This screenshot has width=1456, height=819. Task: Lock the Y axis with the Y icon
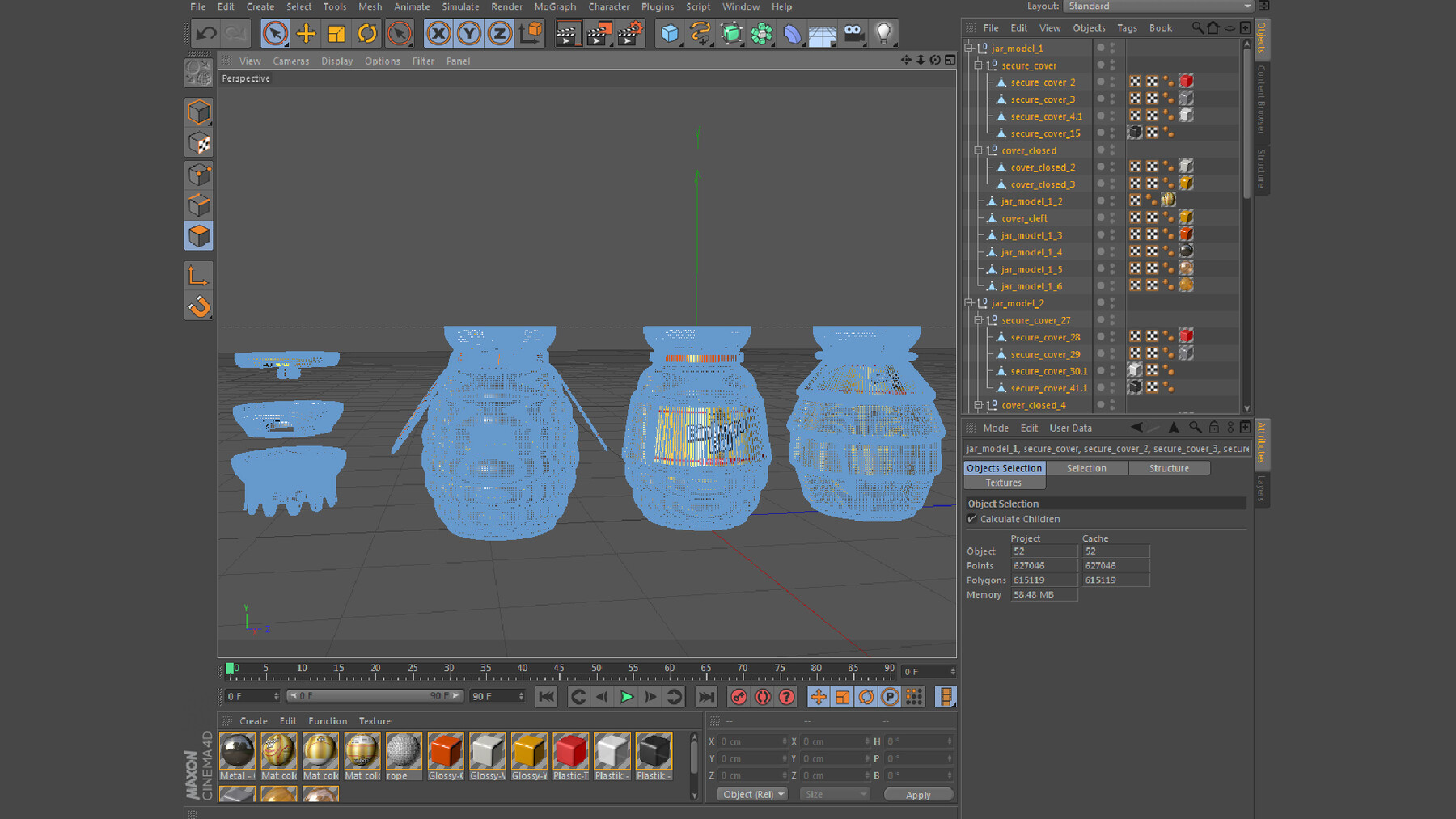coord(468,32)
